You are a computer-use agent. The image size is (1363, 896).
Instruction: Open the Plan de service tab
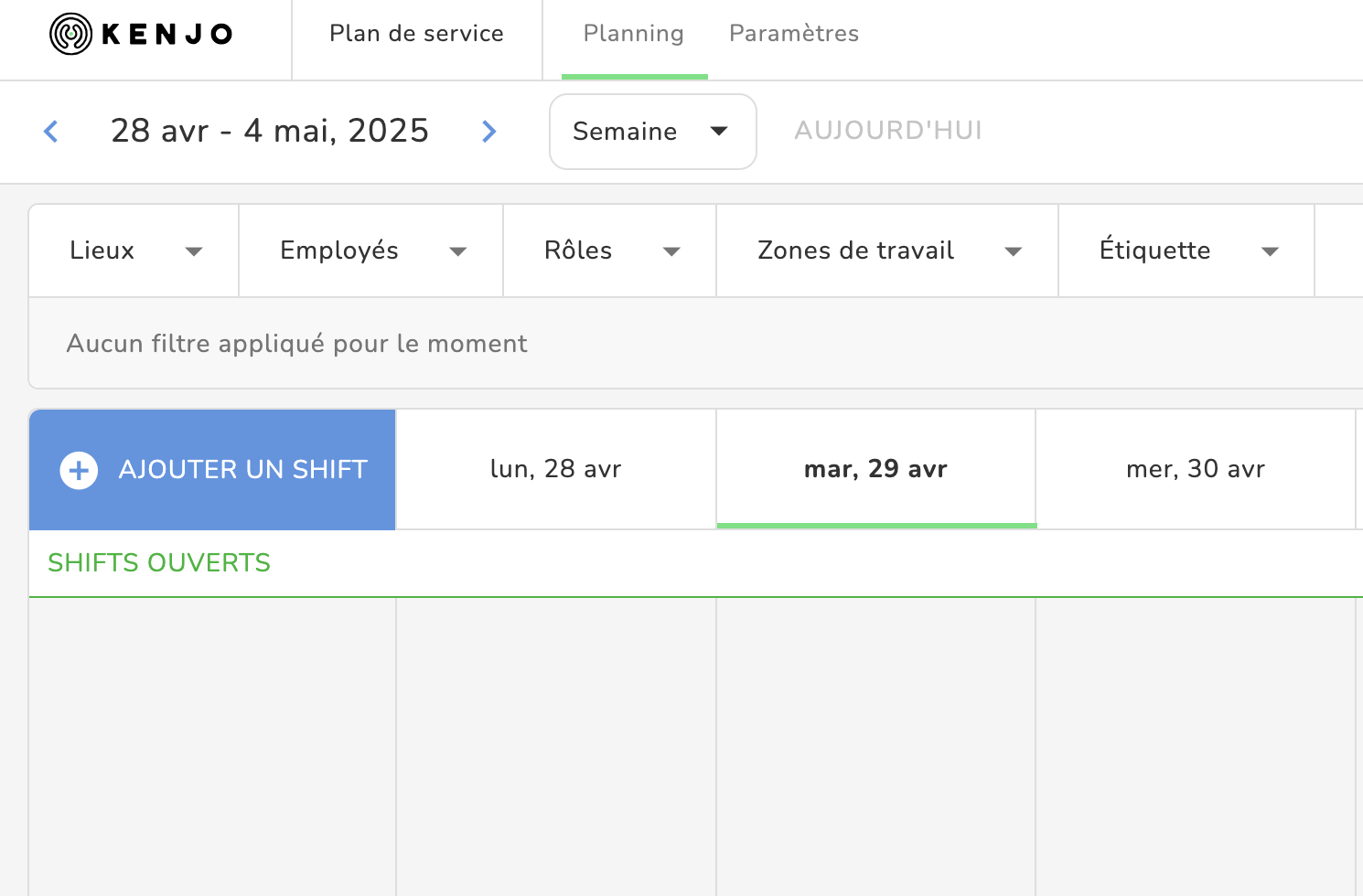click(416, 34)
